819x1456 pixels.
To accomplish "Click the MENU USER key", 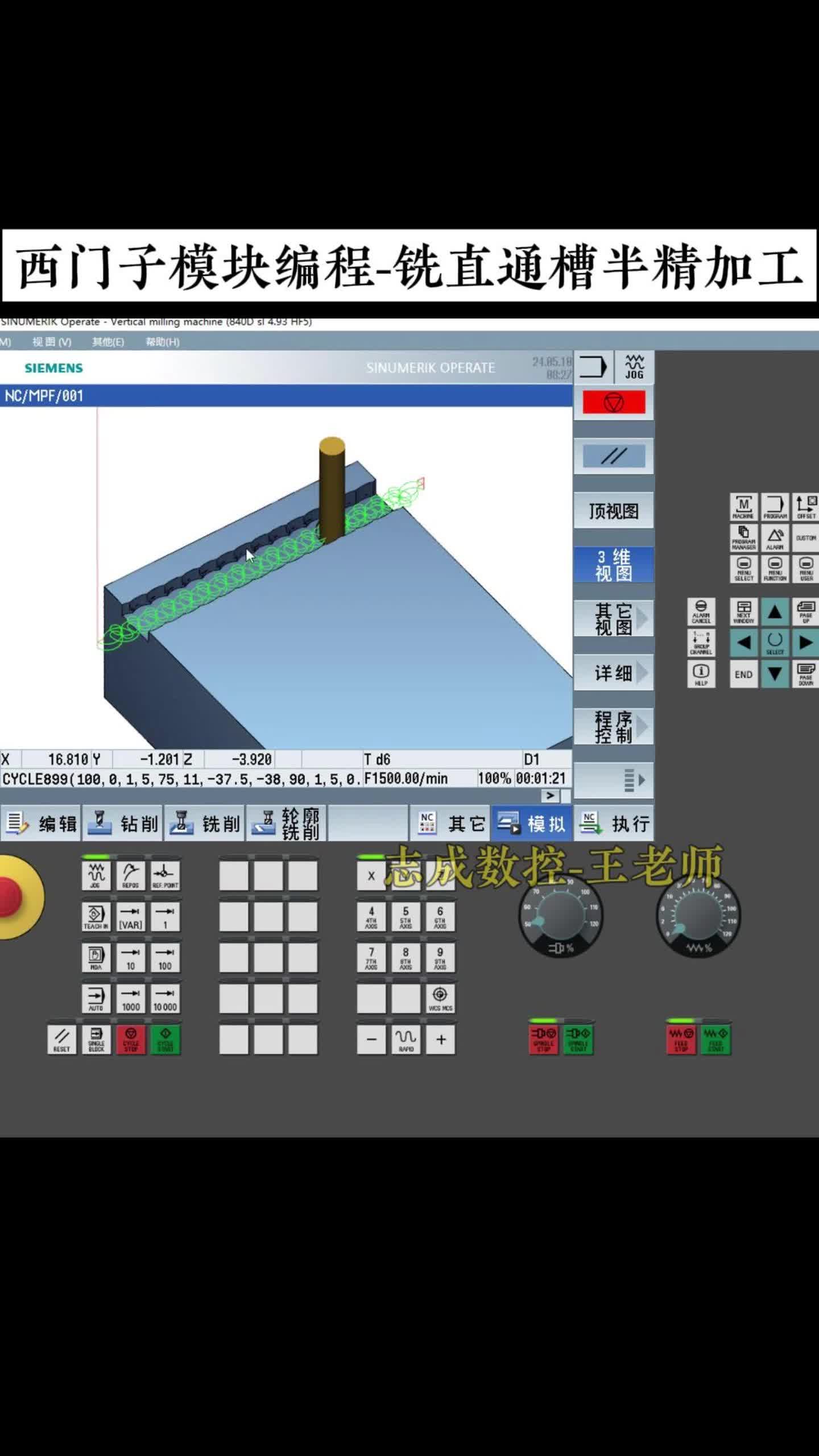I will 806,569.
